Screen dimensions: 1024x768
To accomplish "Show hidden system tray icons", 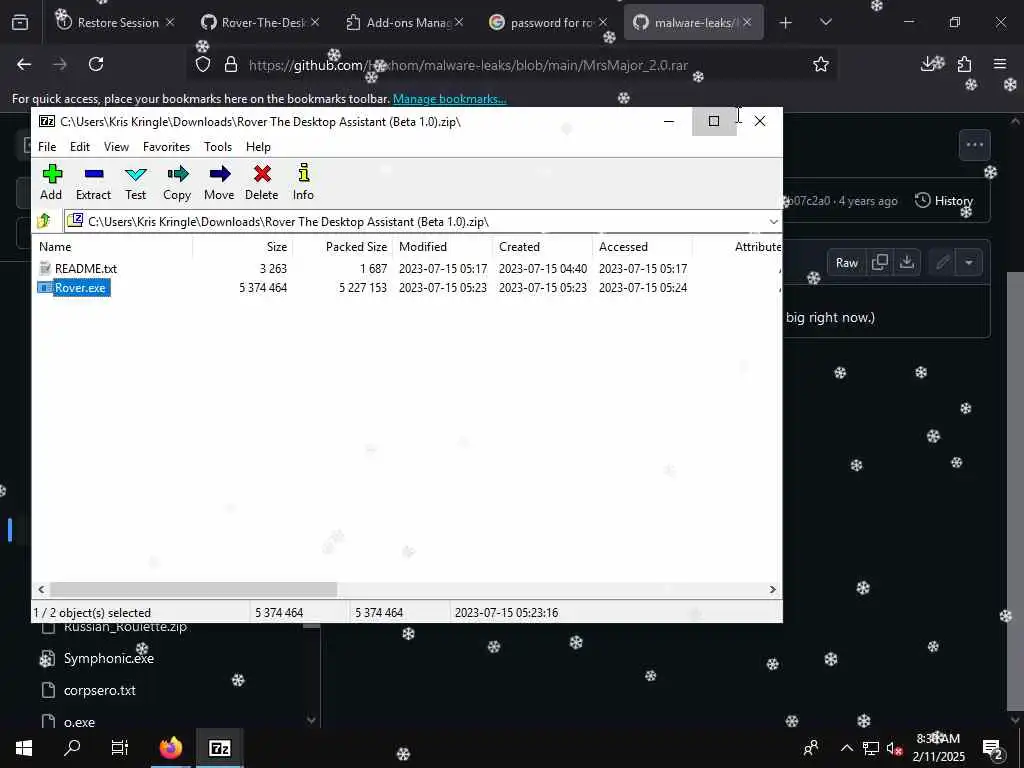I will point(846,748).
